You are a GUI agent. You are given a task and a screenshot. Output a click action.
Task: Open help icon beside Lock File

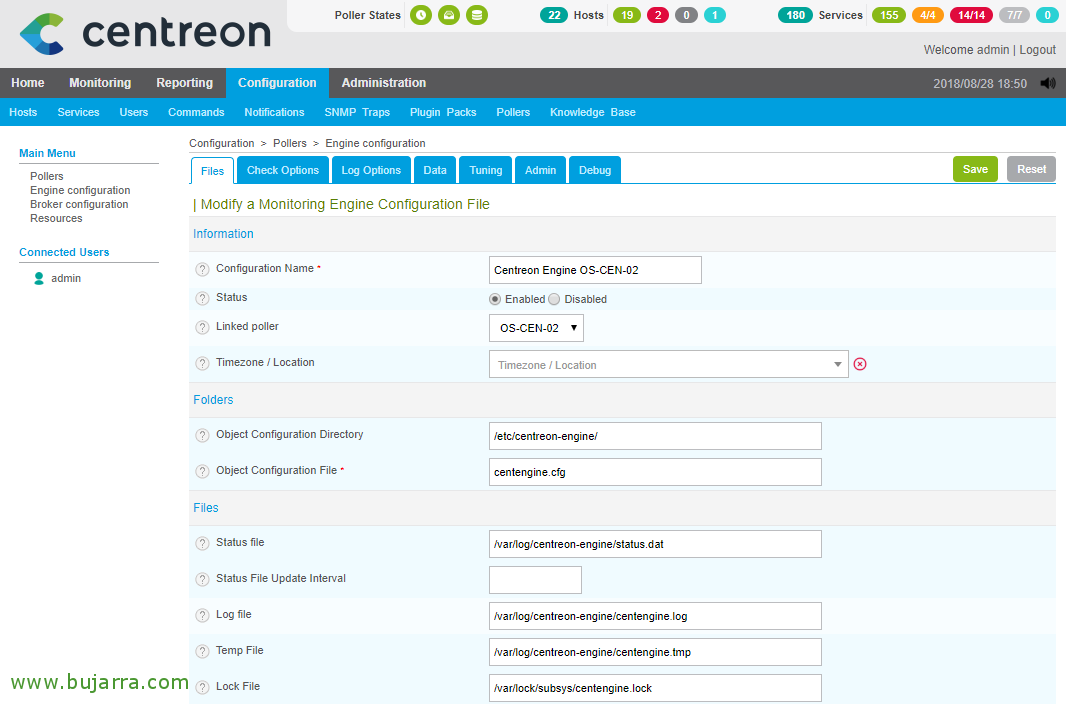click(x=202, y=687)
